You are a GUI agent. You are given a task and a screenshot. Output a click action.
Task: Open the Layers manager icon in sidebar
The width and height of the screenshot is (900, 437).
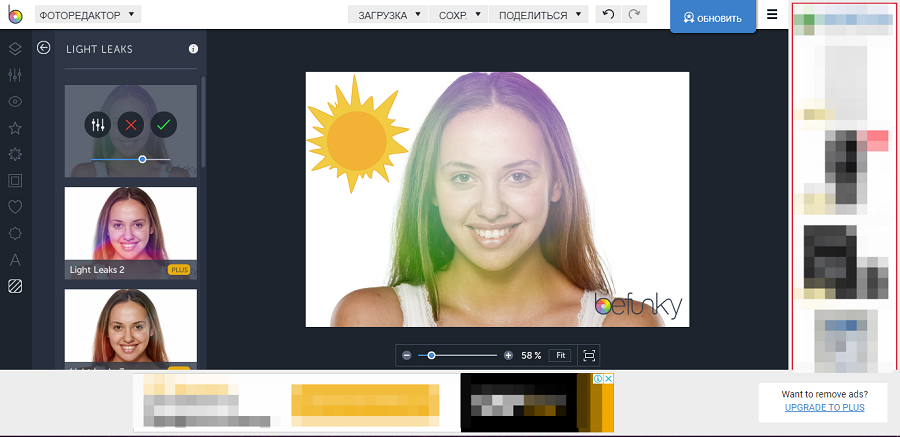[x=15, y=49]
